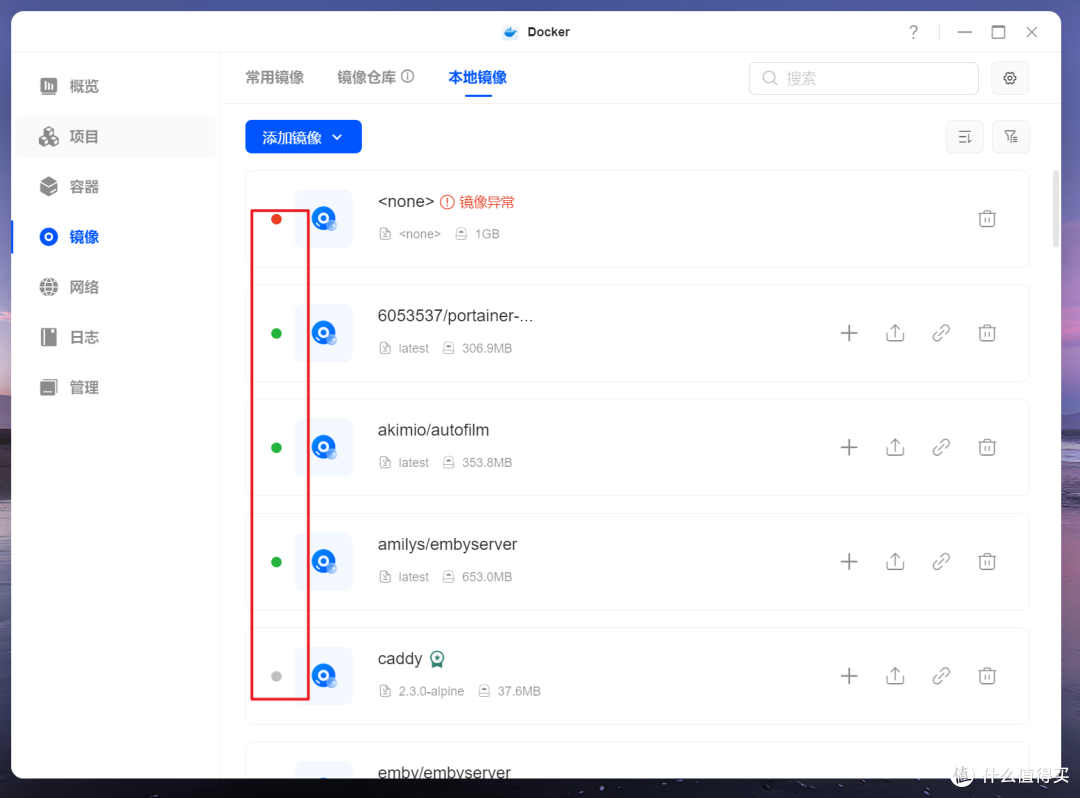Delete the <none> abnormal image
1080x798 pixels.
click(987, 219)
